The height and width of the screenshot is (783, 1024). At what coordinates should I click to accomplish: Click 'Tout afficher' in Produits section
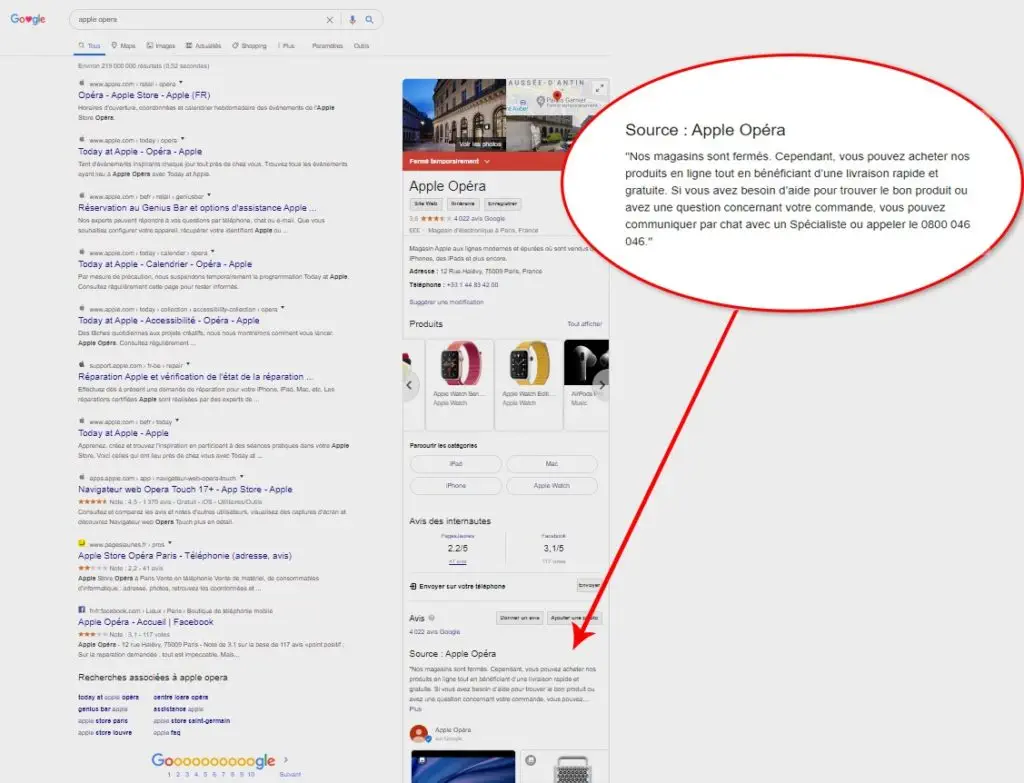pyautogui.click(x=584, y=324)
